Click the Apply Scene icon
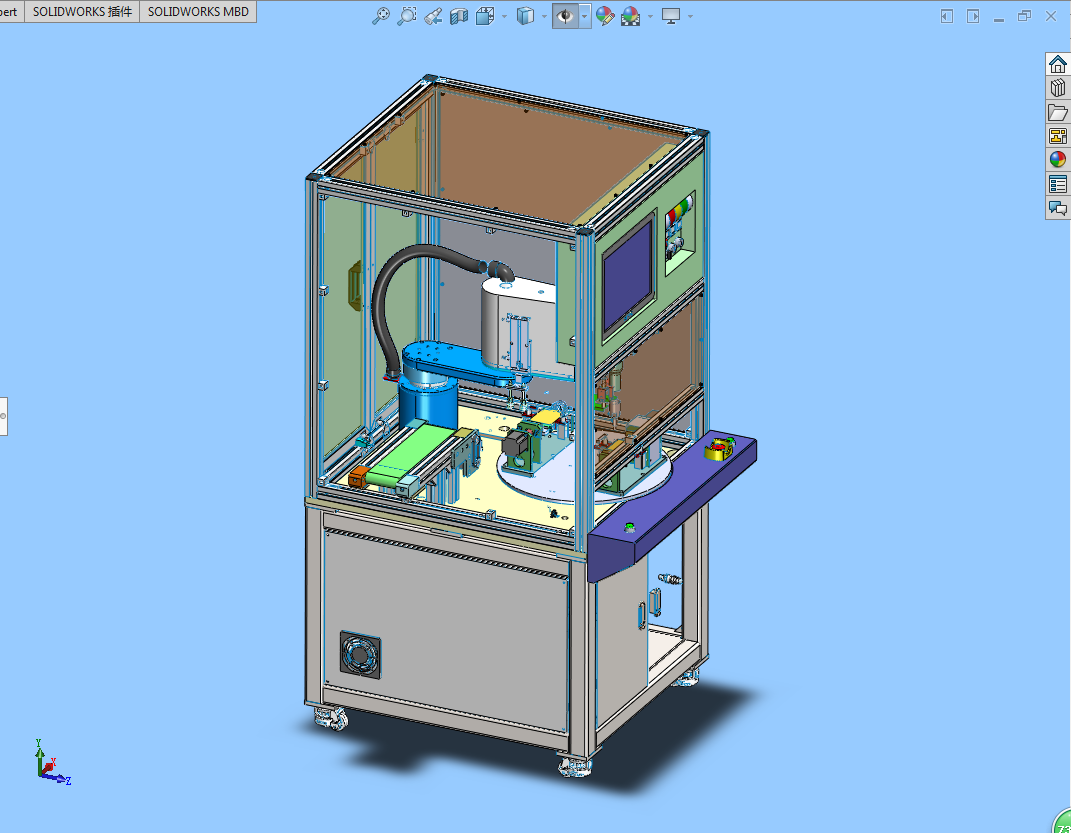This screenshot has height=833, width=1071. [x=630, y=16]
